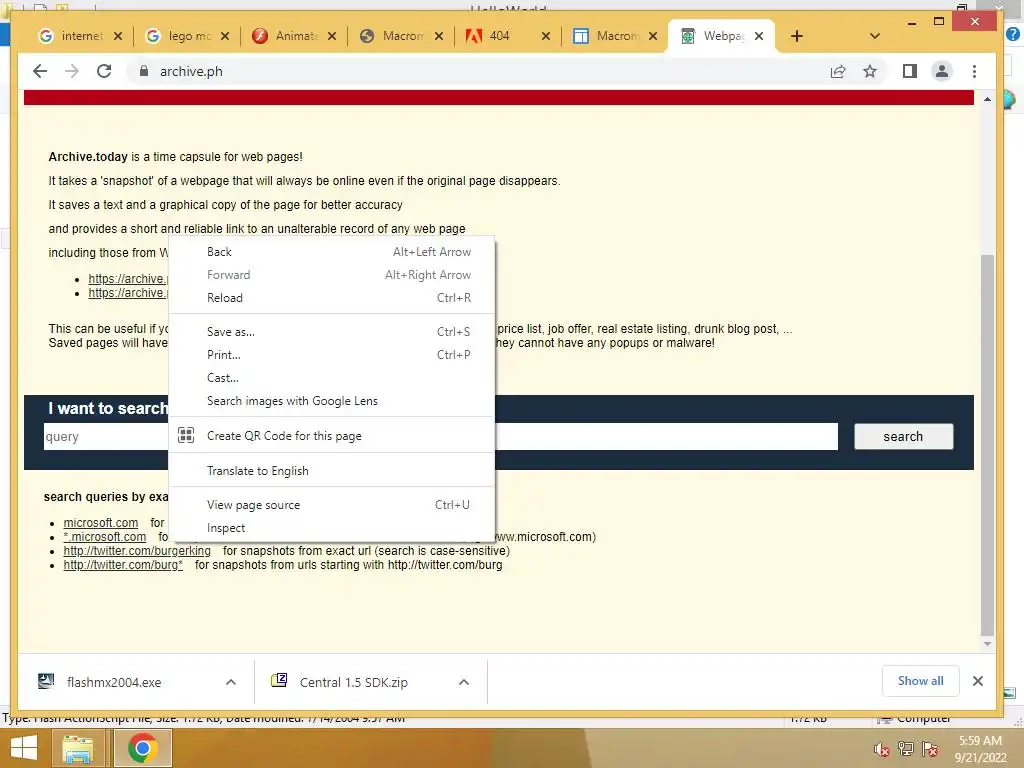This screenshot has height=768, width=1024.
Task: Close the active Webpage archive tab
Action: [759, 36]
